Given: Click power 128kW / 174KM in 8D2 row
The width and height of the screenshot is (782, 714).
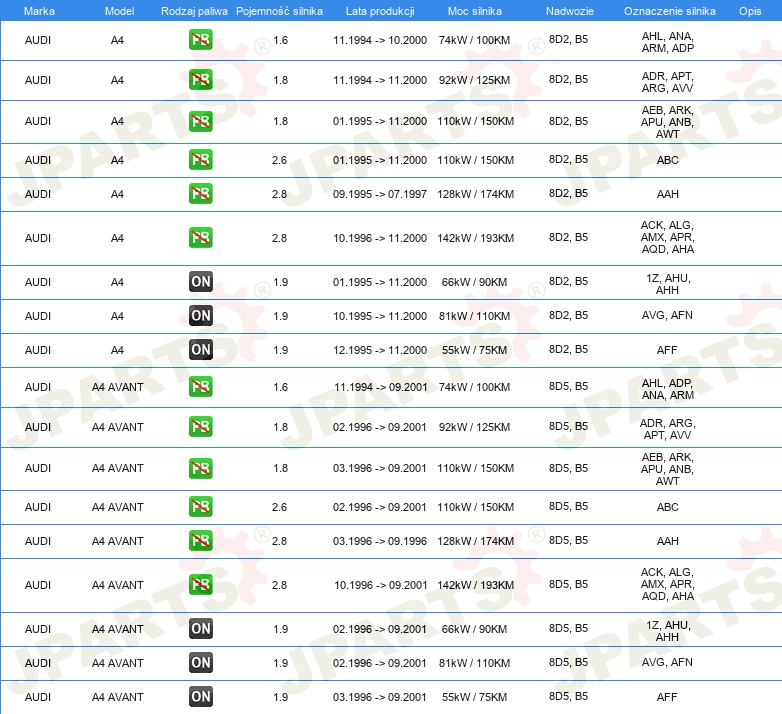Looking at the screenshot, I should pos(475,194).
